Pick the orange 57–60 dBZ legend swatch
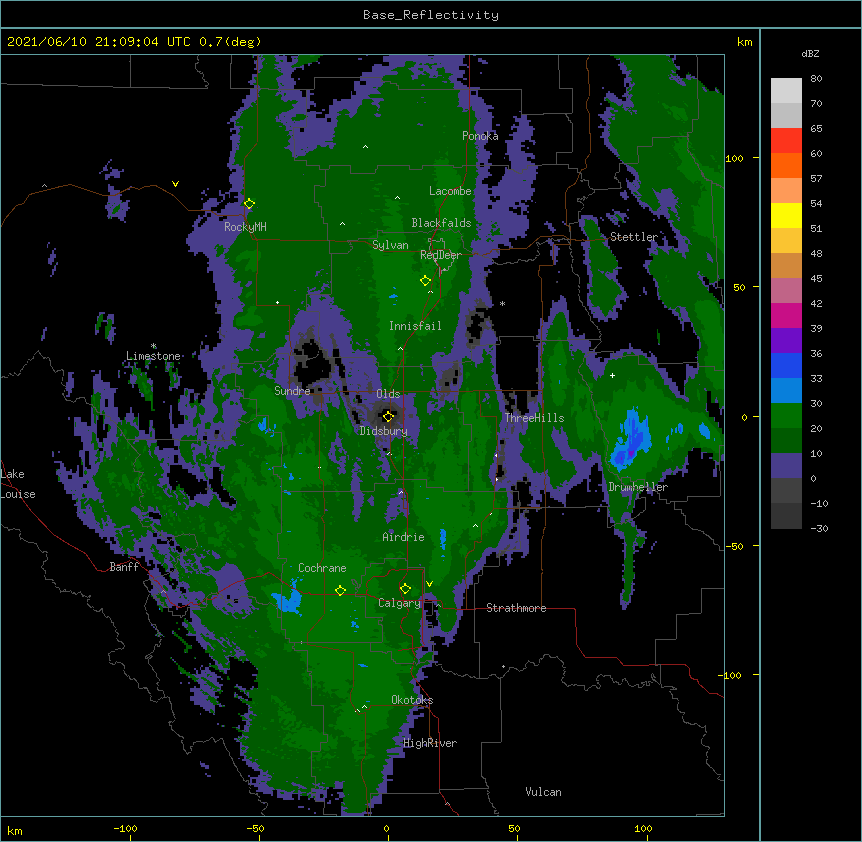The image size is (862, 842). (x=786, y=165)
